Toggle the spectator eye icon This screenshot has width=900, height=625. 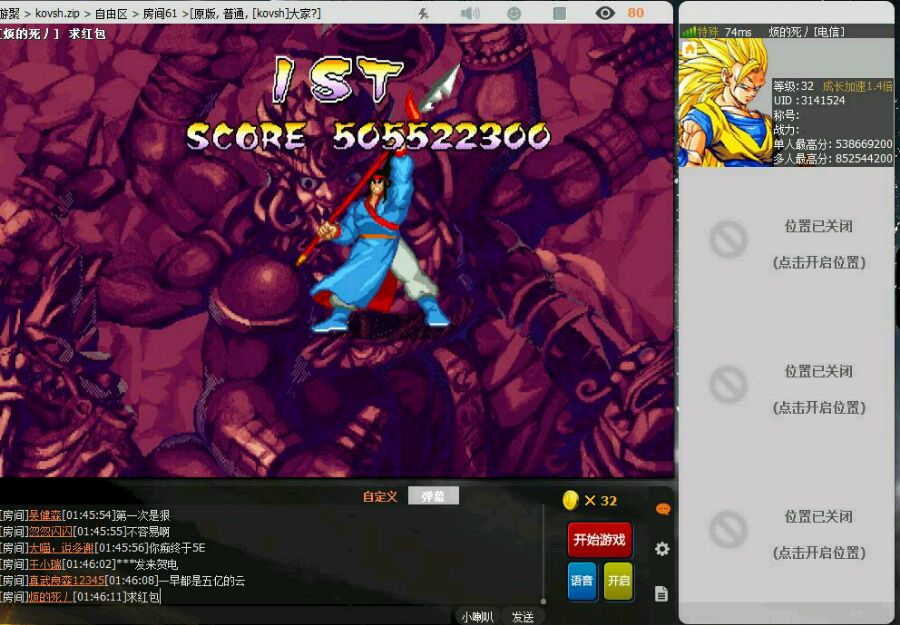pos(605,13)
